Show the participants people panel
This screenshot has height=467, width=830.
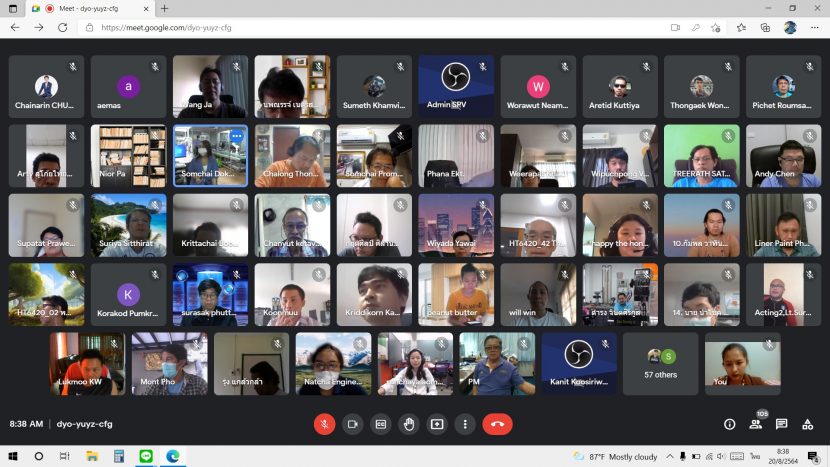tap(755, 424)
